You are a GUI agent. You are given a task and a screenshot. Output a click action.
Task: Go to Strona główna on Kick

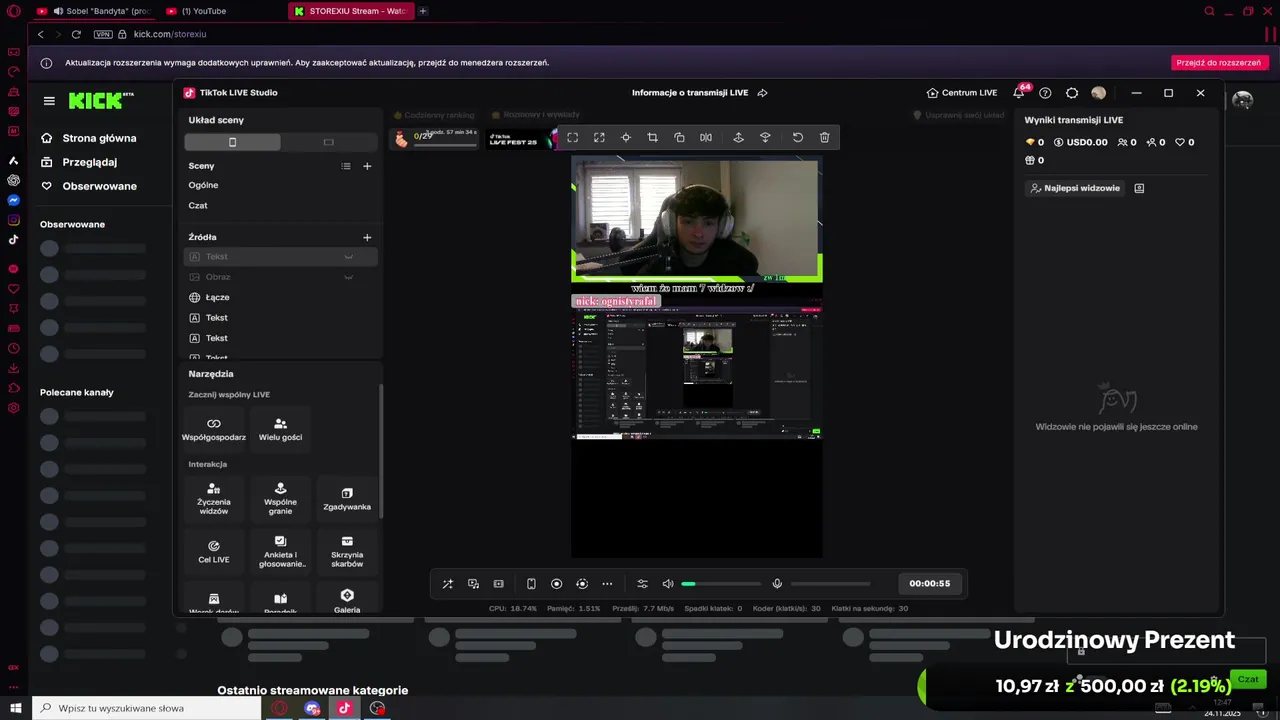(88, 138)
